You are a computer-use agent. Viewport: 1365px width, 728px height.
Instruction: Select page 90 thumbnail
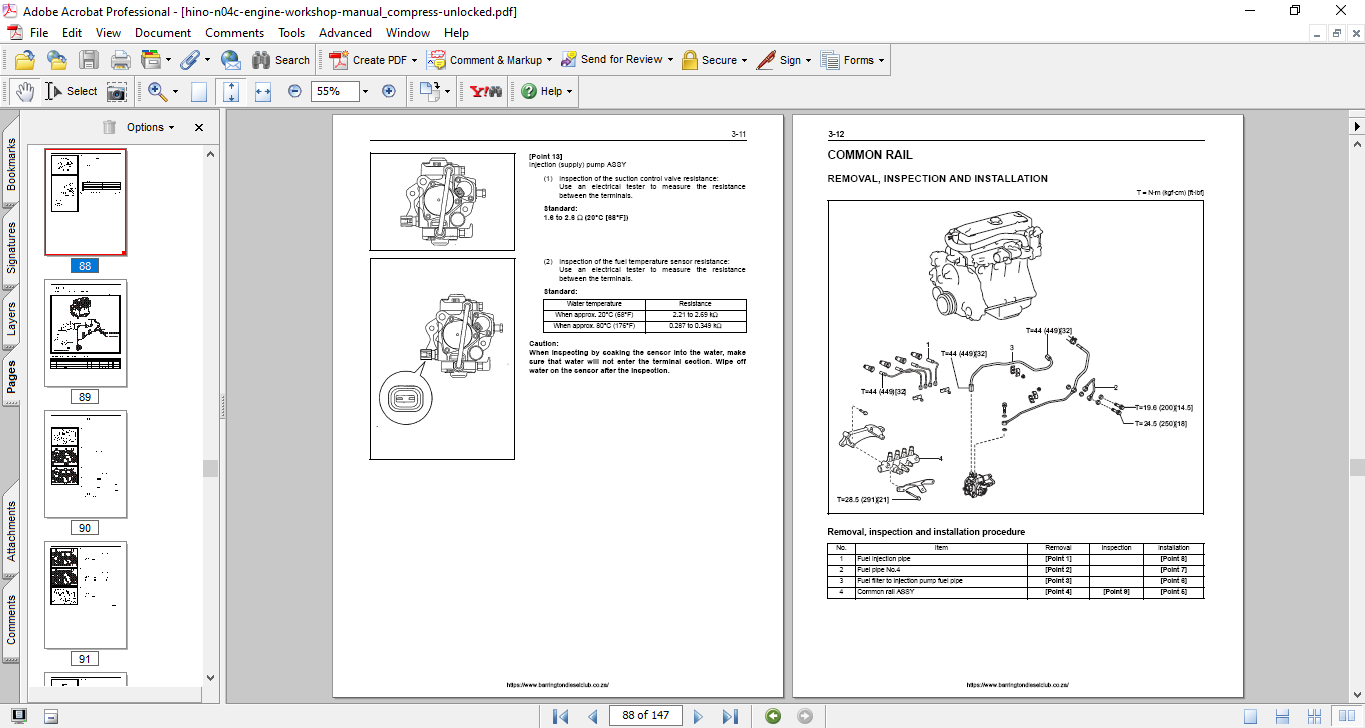(x=85, y=464)
